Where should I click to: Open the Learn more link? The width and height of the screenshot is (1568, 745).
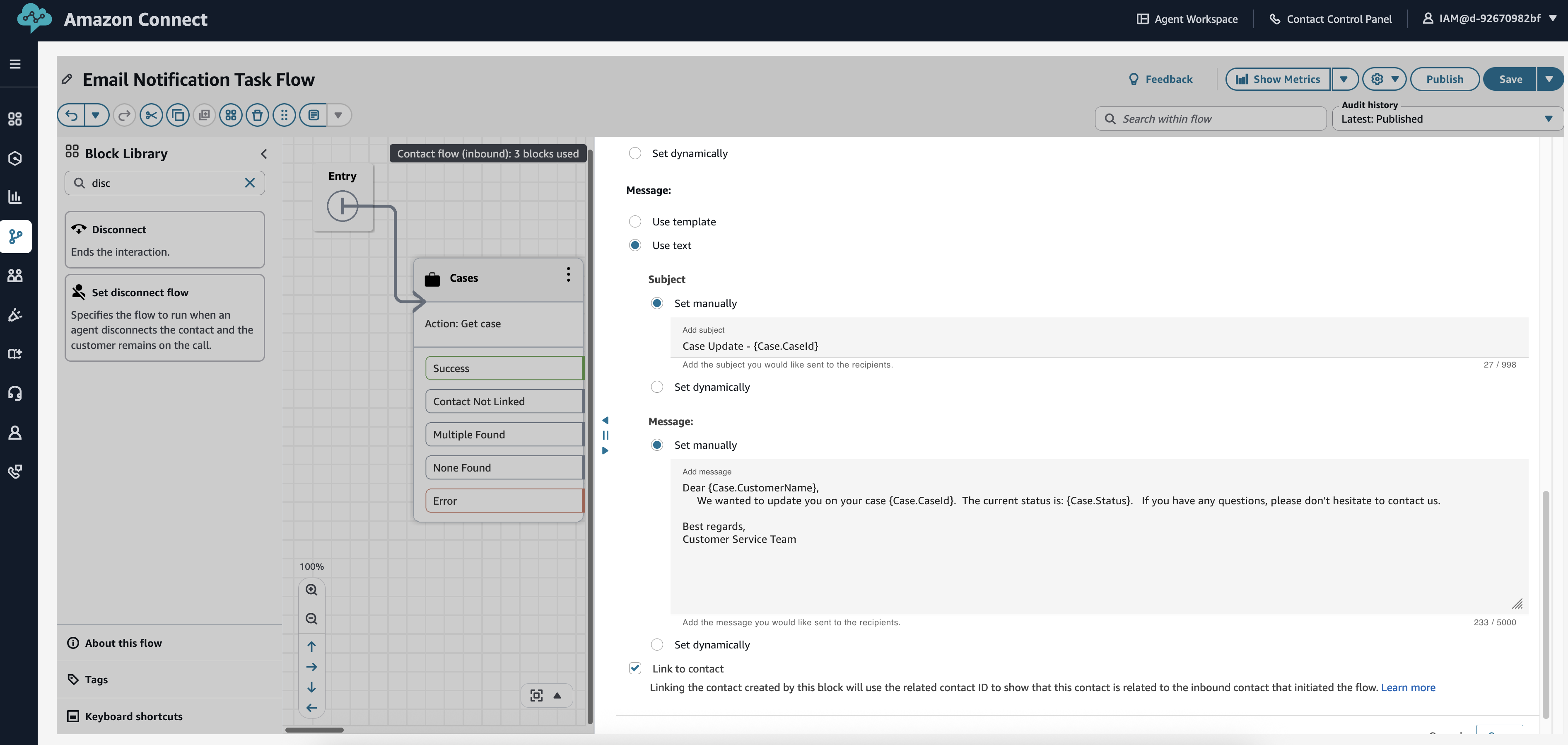(x=1409, y=687)
